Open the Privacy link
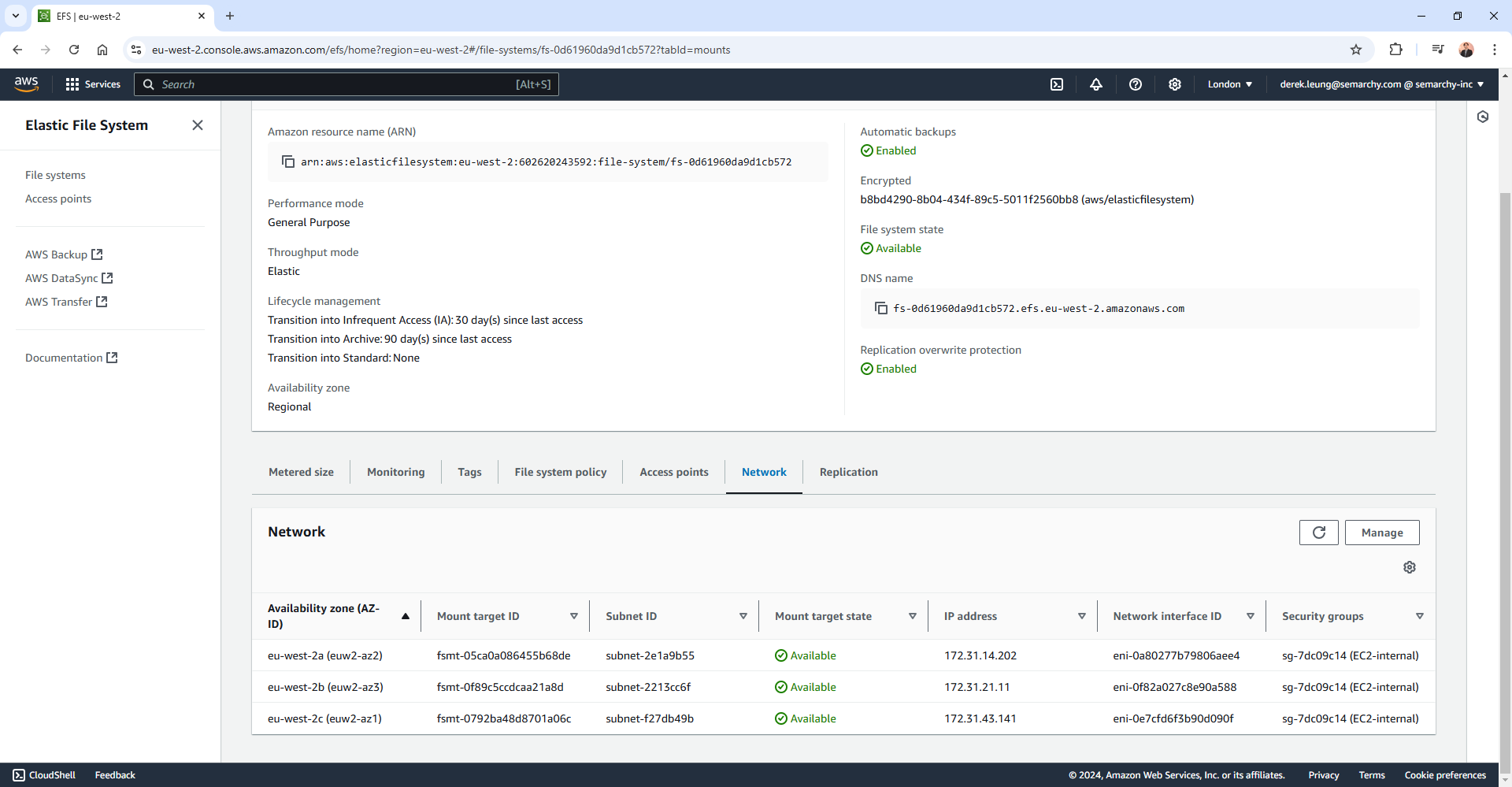Viewport: 1512px width, 787px height. coord(1324,775)
